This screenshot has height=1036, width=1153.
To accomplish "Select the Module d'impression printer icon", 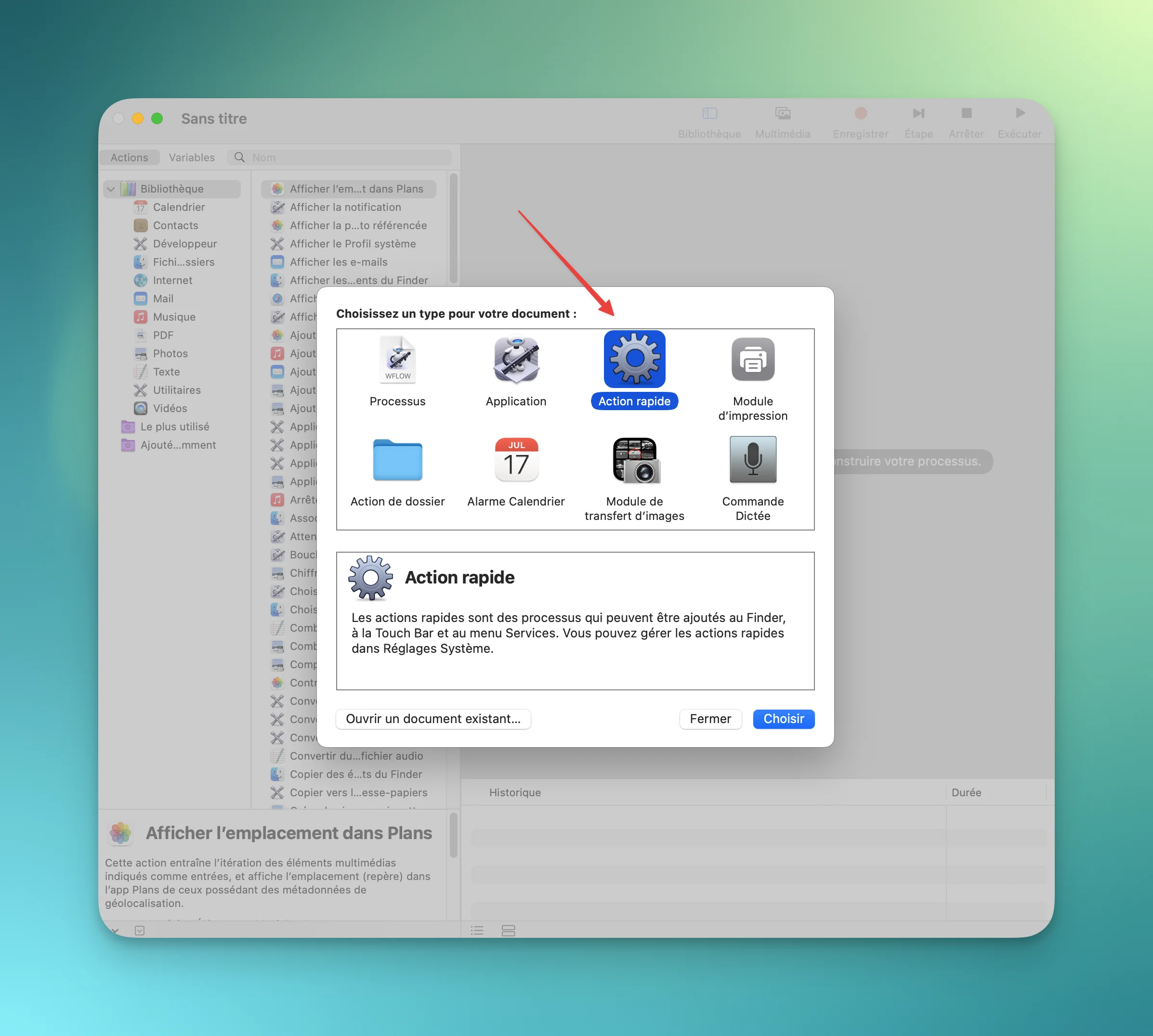I will 753,360.
